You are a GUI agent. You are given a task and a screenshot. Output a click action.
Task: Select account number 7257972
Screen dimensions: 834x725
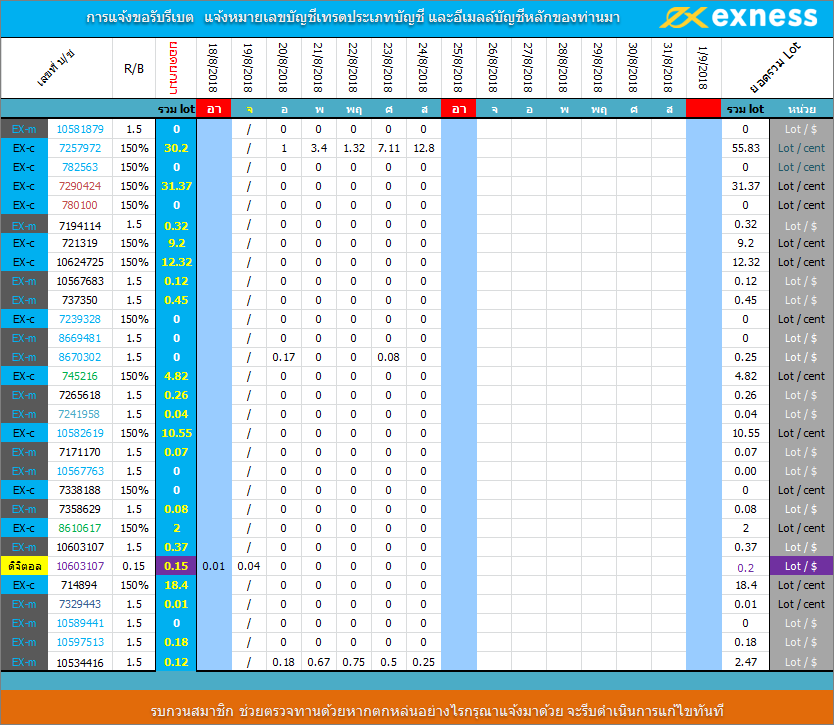click(80, 148)
